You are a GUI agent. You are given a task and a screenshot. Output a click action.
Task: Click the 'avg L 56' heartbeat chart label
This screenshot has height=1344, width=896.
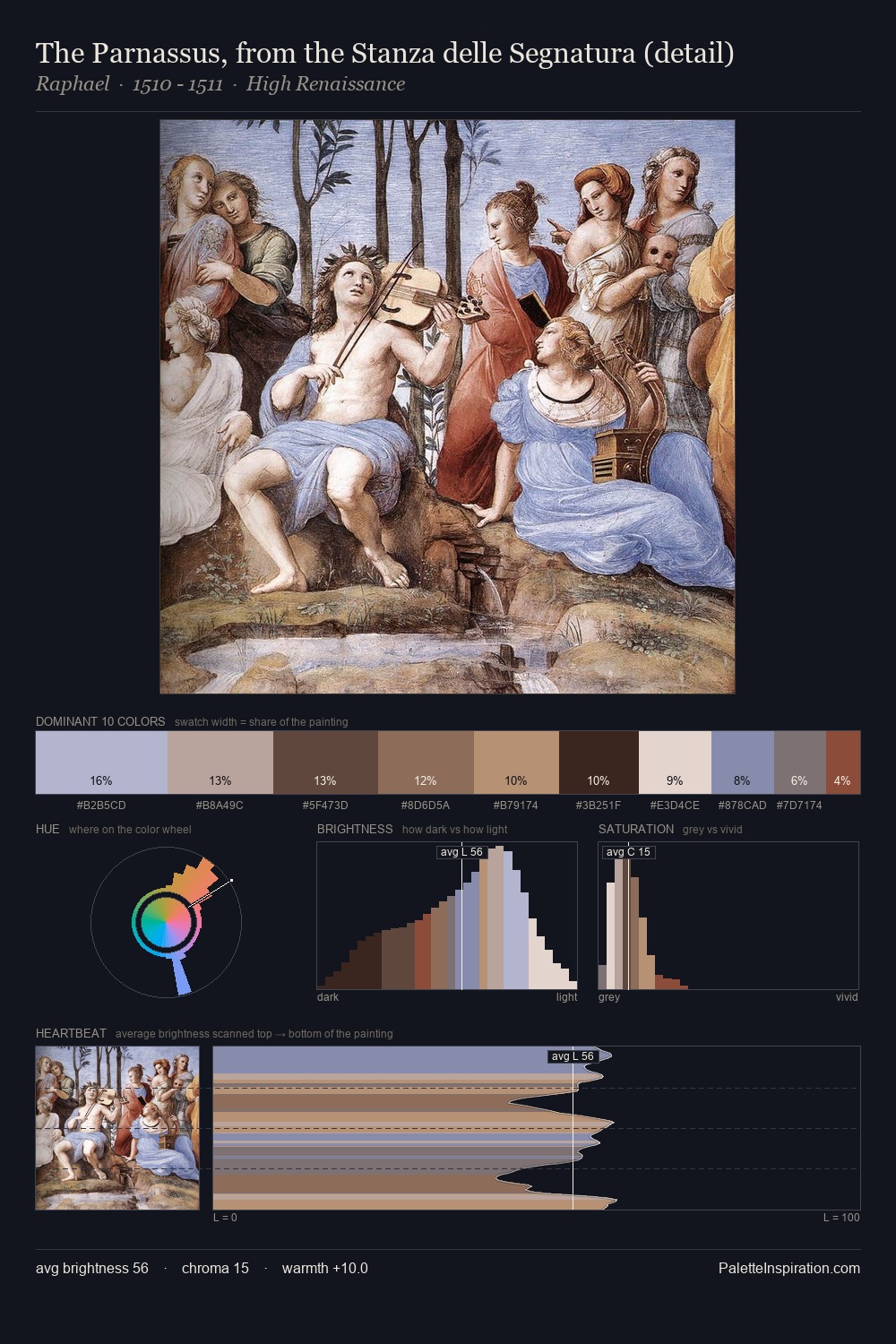pyautogui.click(x=573, y=1056)
